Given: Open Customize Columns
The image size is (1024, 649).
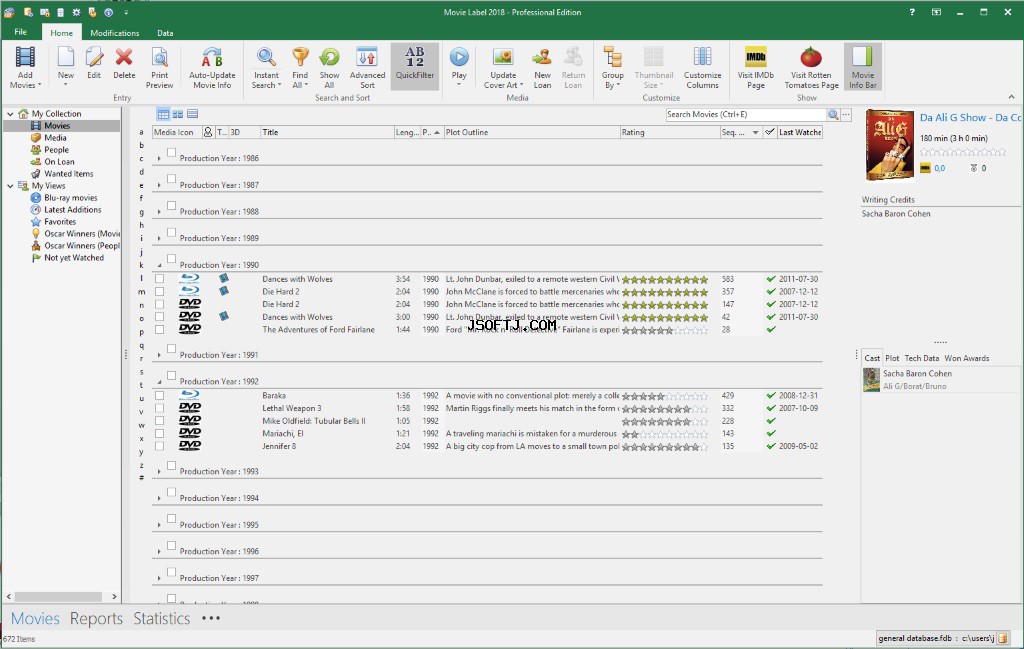Looking at the screenshot, I should (702, 67).
